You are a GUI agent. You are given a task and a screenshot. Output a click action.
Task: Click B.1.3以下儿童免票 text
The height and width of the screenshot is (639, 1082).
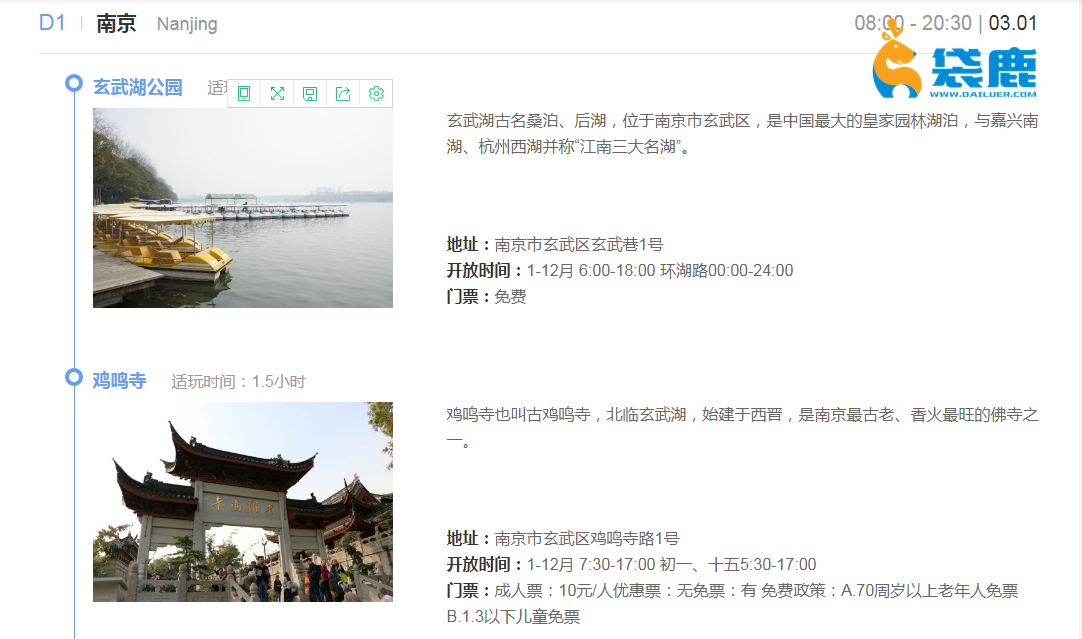click(x=513, y=617)
